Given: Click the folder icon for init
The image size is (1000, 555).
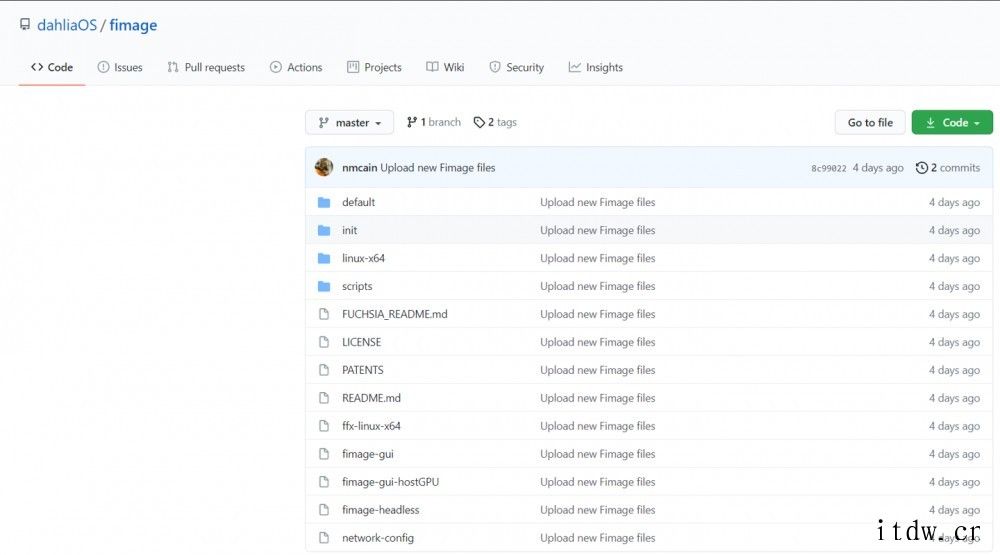Looking at the screenshot, I should [324, 230].
